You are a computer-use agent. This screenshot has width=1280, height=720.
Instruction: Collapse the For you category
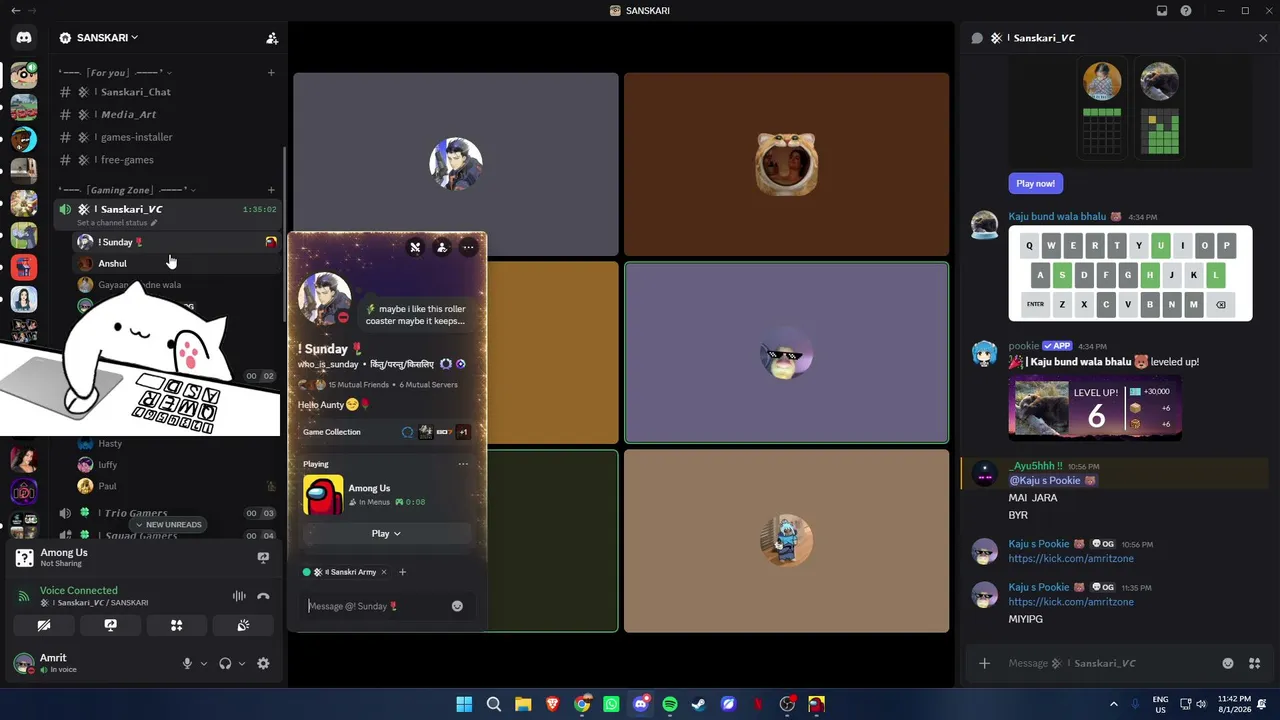click(115, 73)
